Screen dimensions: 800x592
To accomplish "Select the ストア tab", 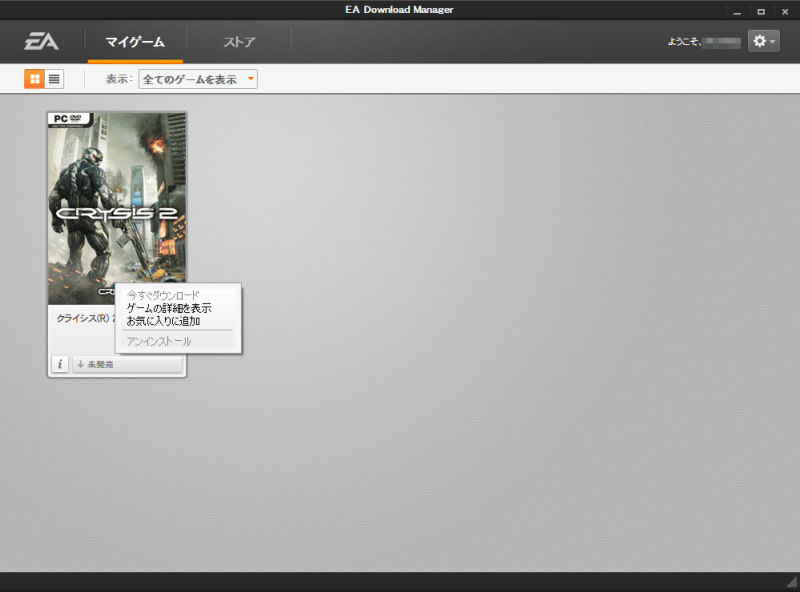I will click(x=239, y=42).
